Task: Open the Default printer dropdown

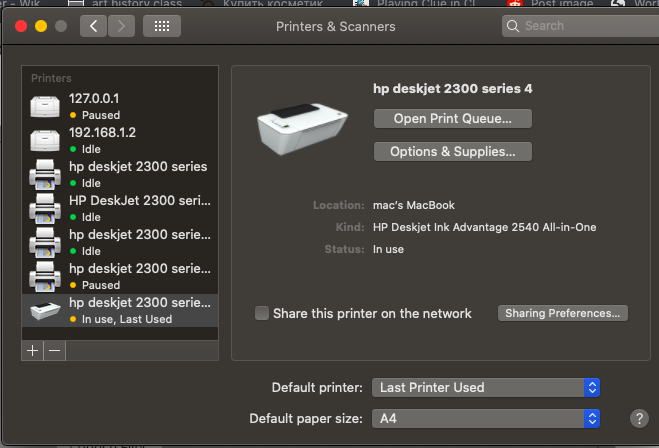Action: click(x=486, y=387)
